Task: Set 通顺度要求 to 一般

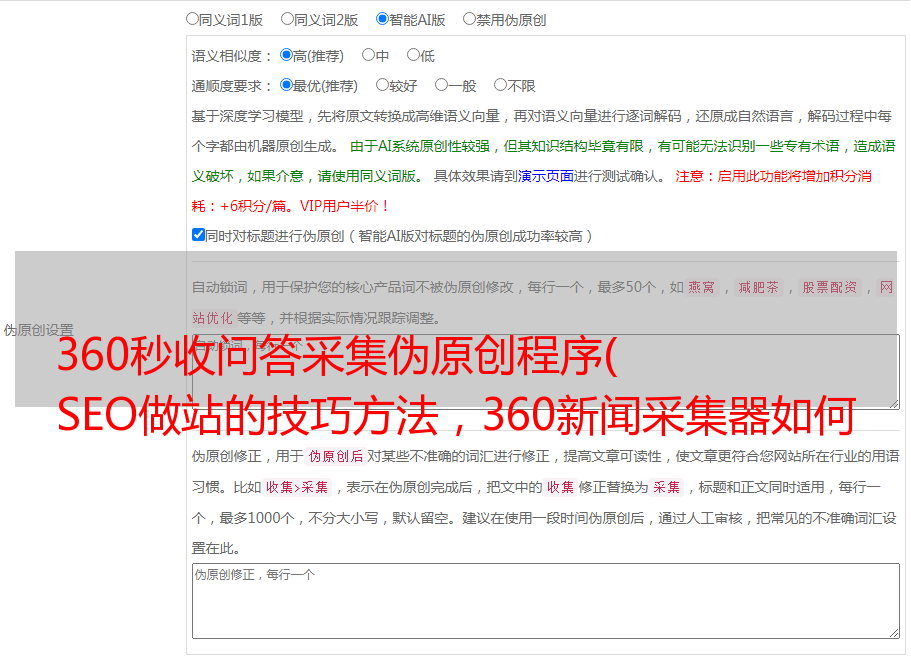Action: (x=442, y=85)
